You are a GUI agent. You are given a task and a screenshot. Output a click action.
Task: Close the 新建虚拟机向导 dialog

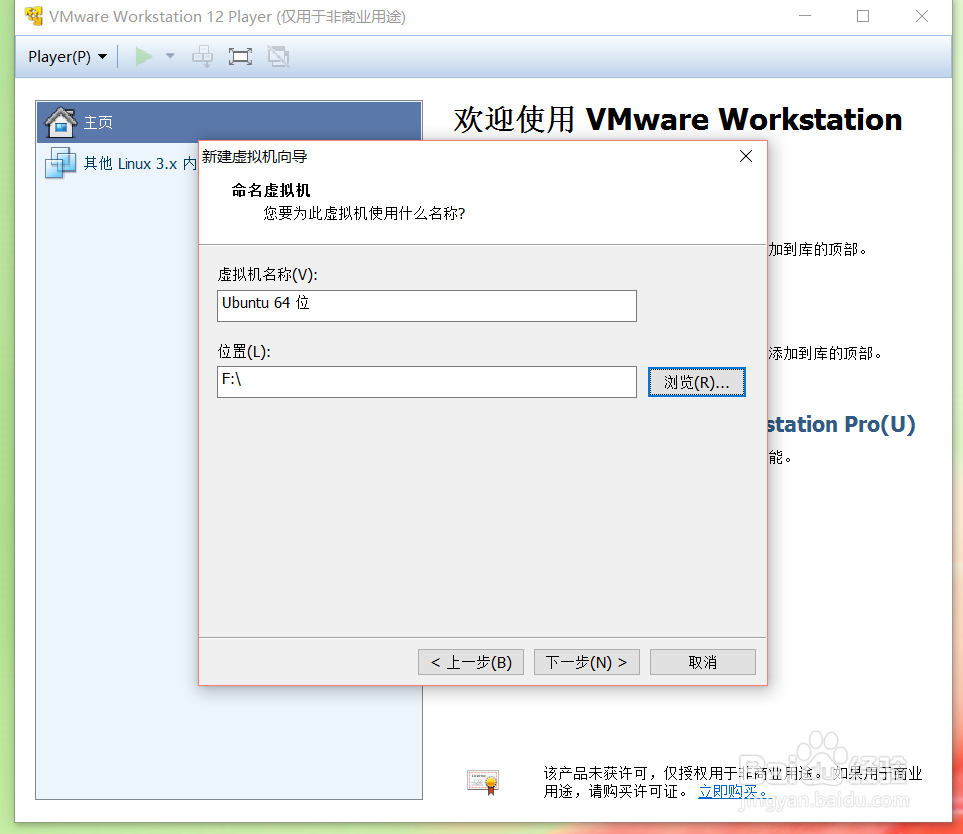[746, 157]
